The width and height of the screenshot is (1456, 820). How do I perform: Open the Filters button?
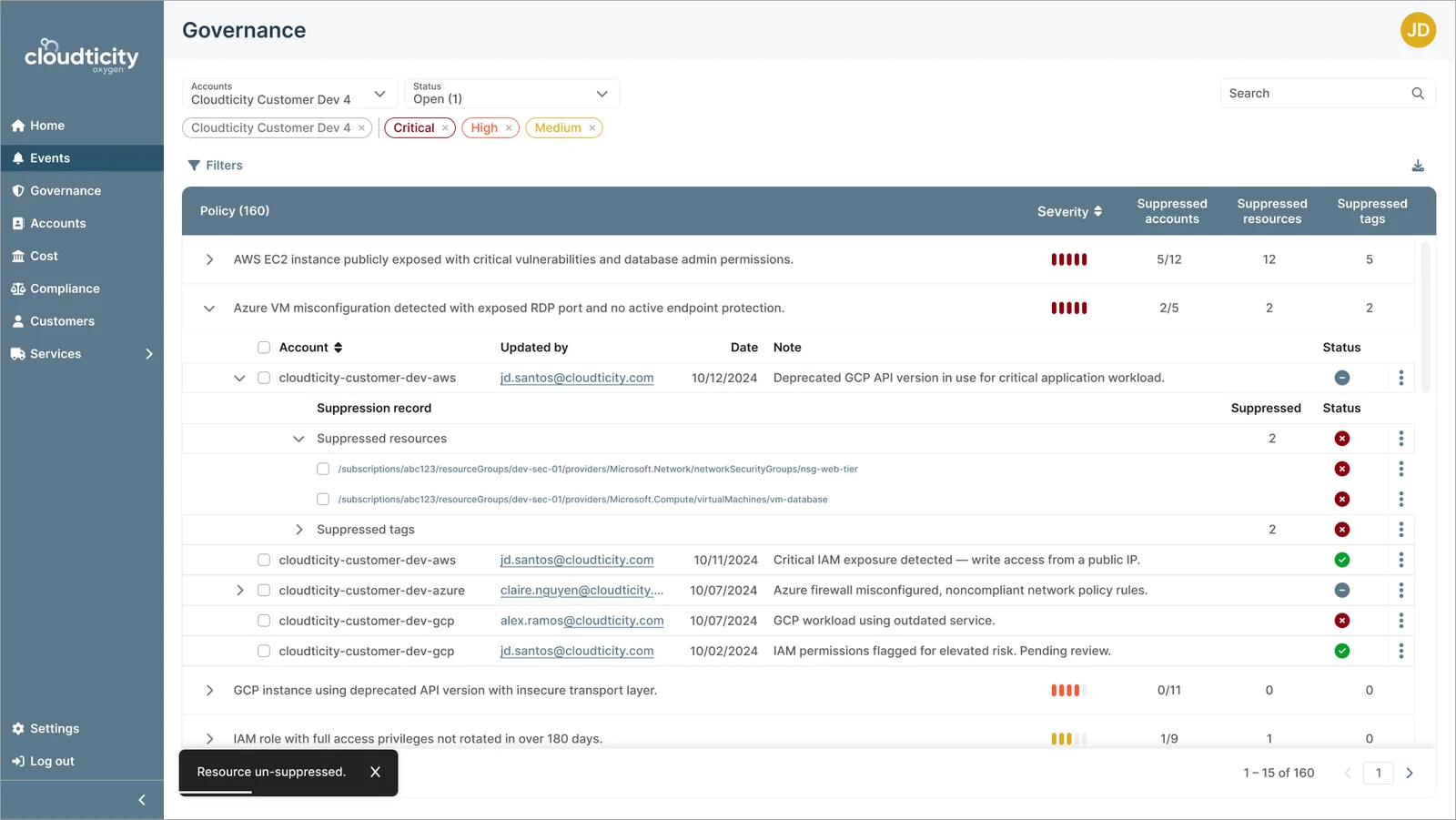216,166
